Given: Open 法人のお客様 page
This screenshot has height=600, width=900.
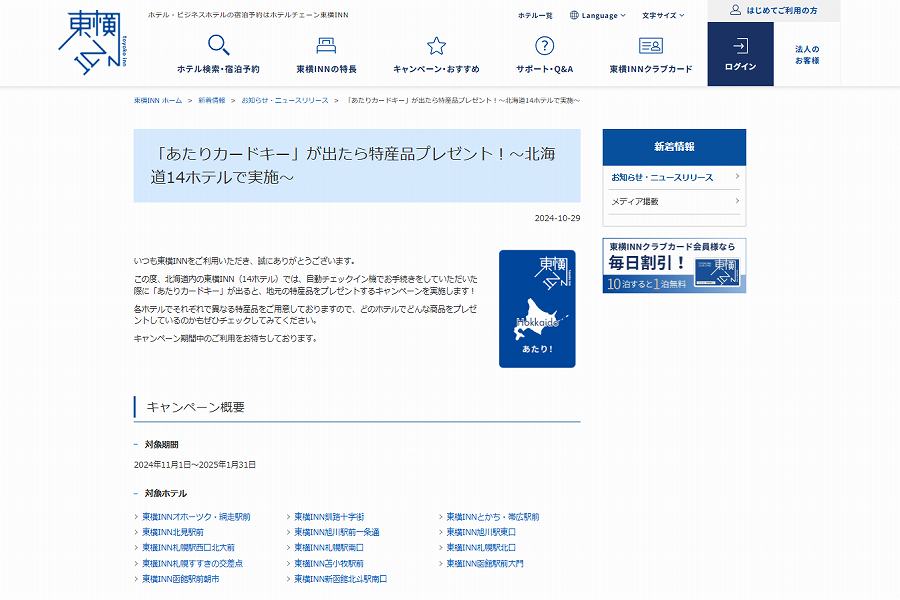Looking at the screenshot, I should pos(807,55).
